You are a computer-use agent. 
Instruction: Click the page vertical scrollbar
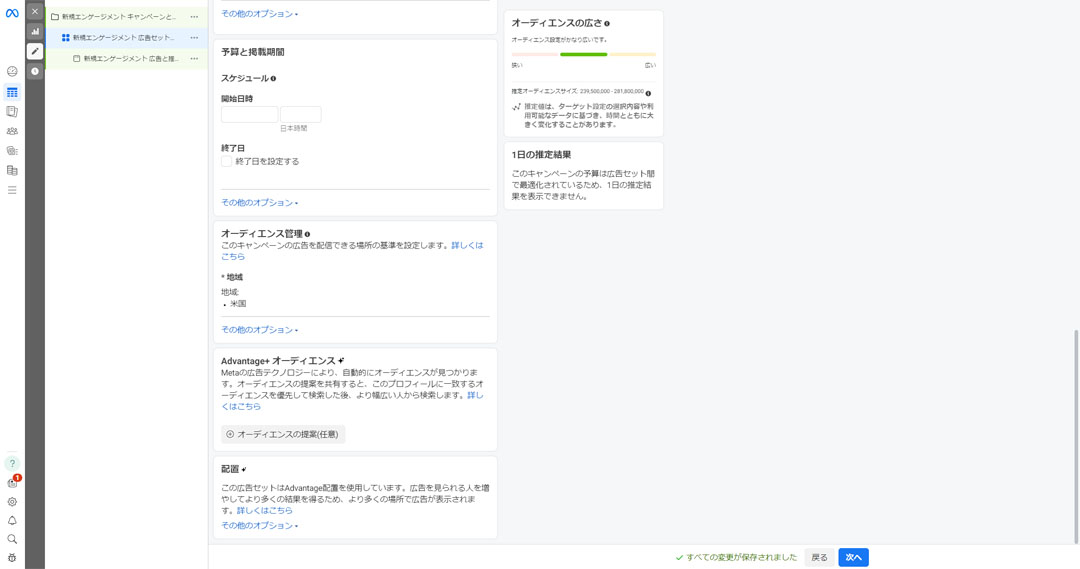(x=1076, y=436)
